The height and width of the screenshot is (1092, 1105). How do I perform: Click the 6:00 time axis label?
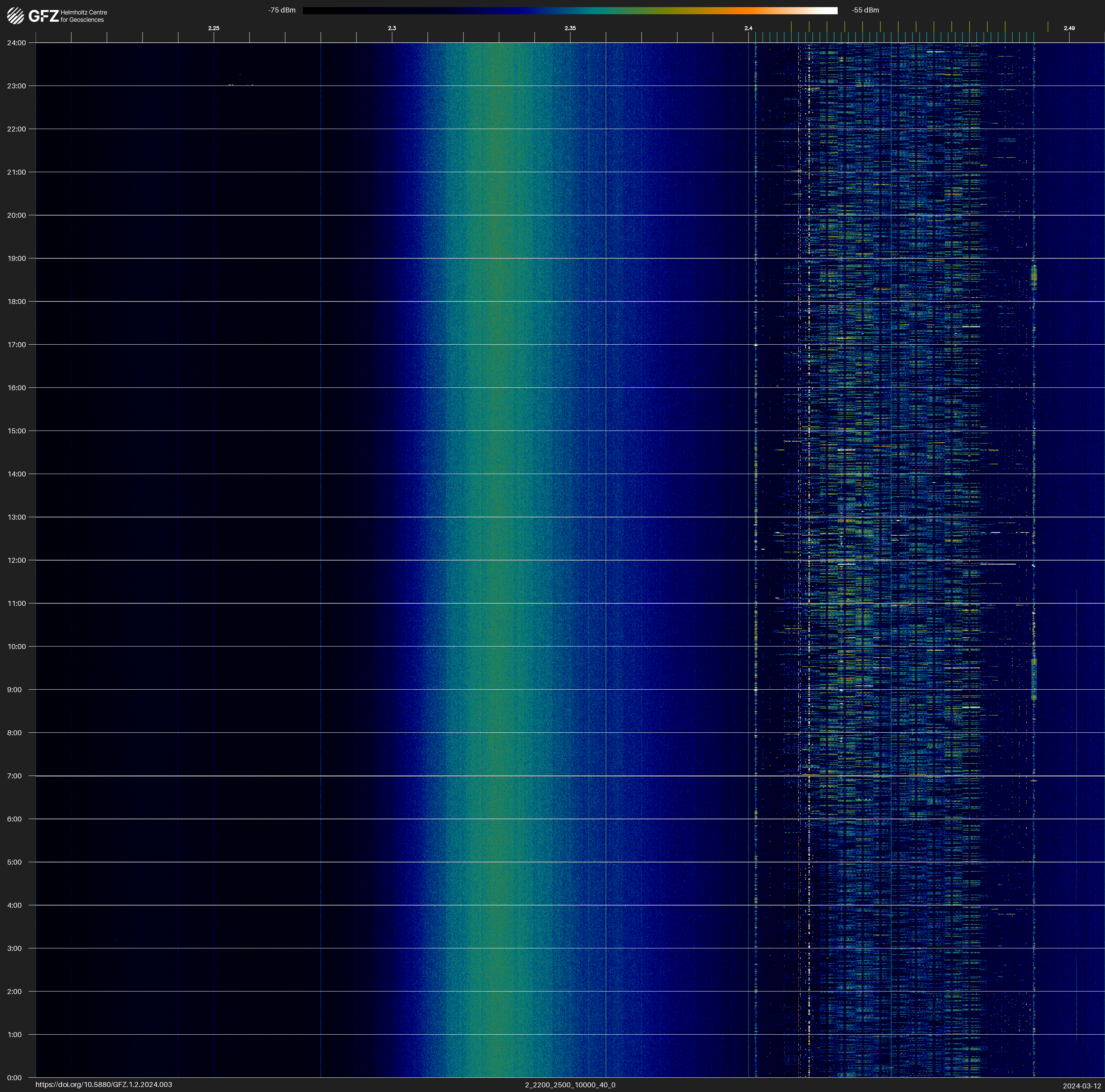(14, 819)
